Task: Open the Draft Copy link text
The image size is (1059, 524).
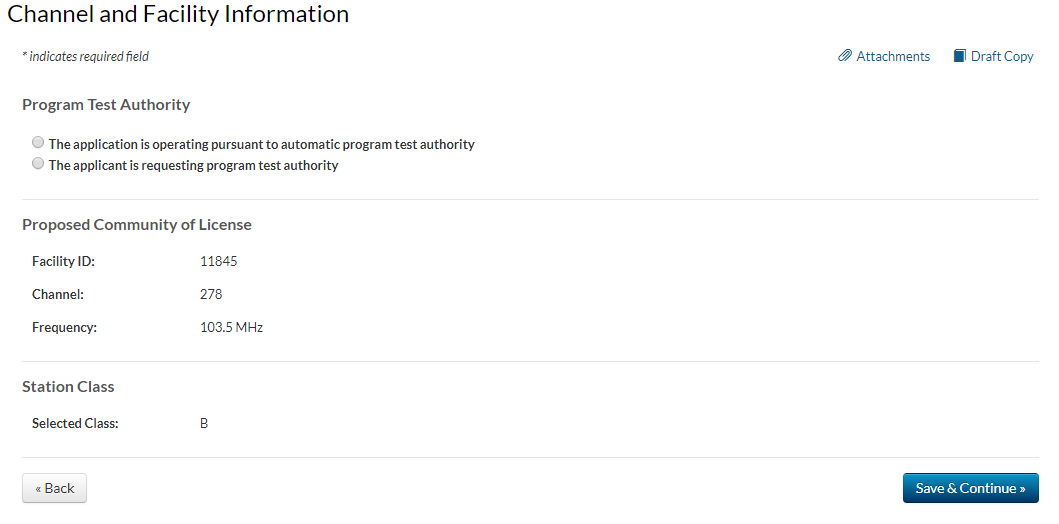Action: coord(1002,56)
